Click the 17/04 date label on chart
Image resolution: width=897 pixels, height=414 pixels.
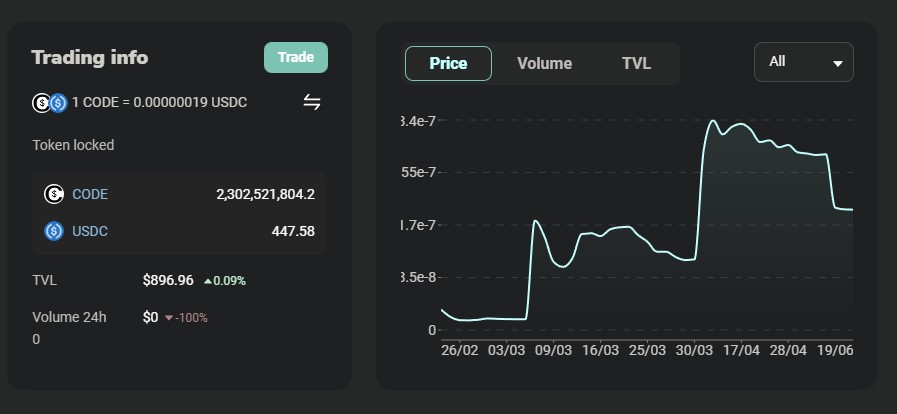tap(741, 350)
